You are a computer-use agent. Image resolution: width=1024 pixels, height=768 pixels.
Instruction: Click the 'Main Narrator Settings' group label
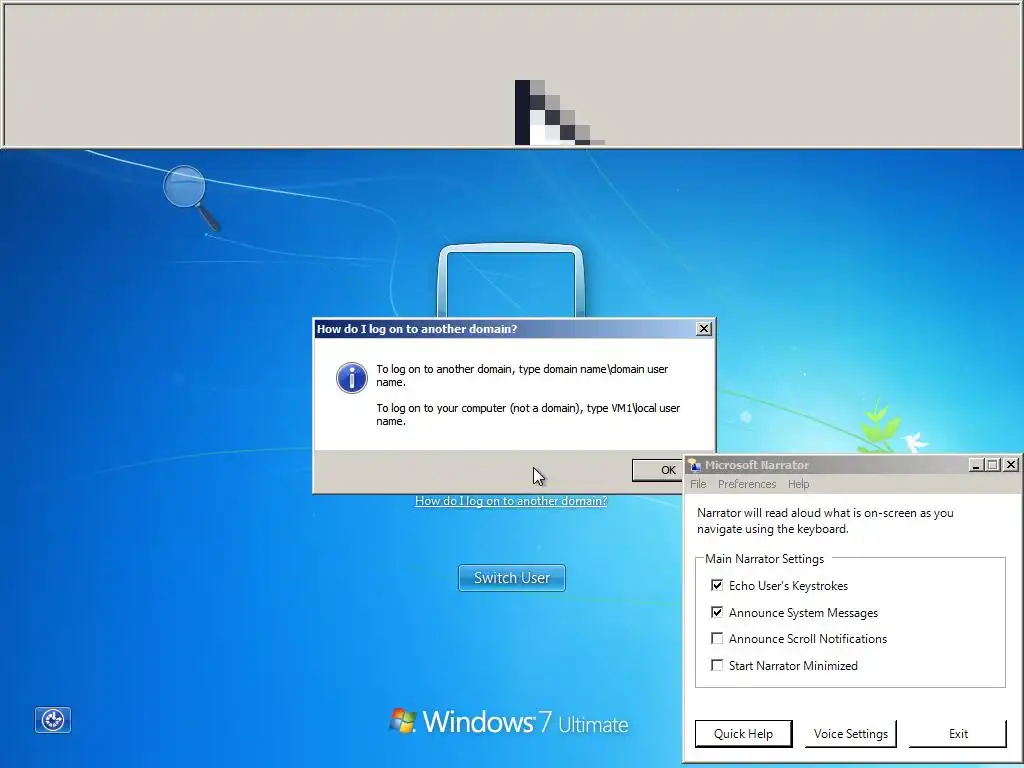click(x=764, y=559)
